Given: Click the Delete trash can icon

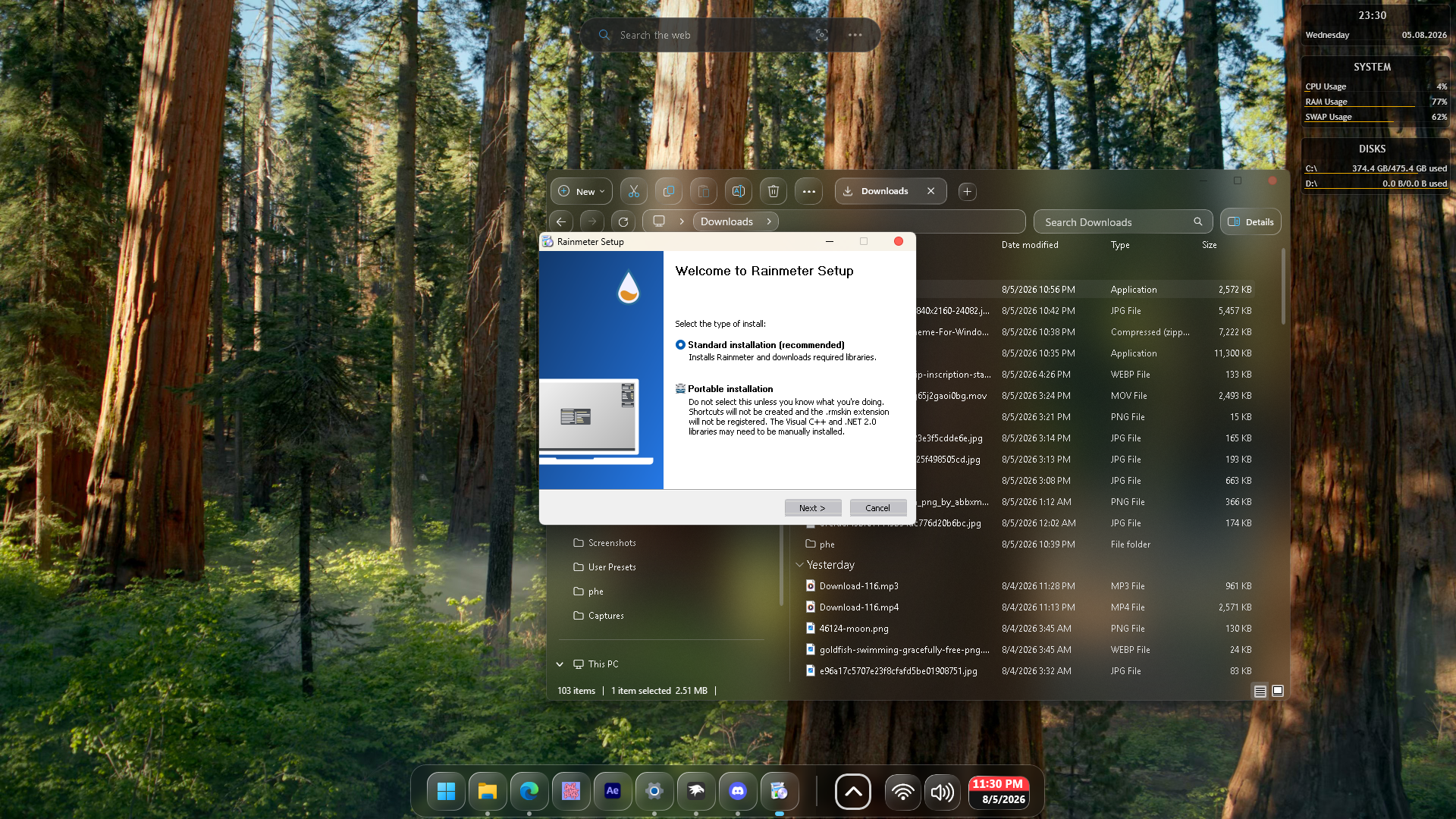Looking at the screenshot, I should 773,191.
